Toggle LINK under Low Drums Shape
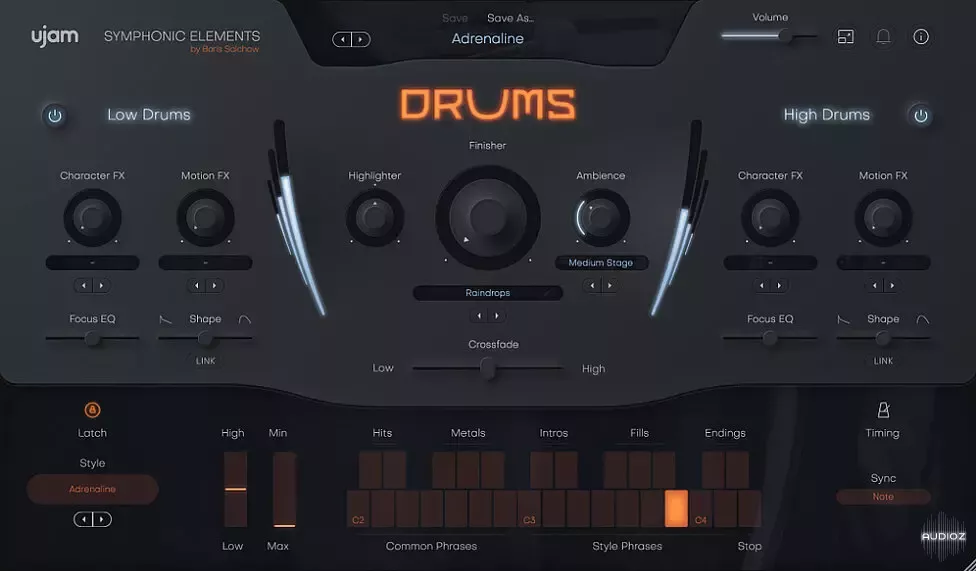Viewport: 976px width, 571px height. pos(205,361)
